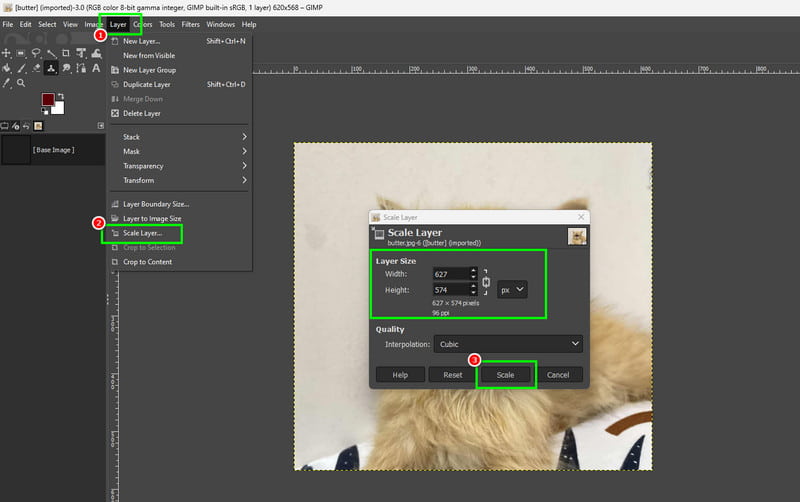Viewport: 800px width, 502px height.
Task: Select the Bucket Fill tool
Action: coord(6,68)
